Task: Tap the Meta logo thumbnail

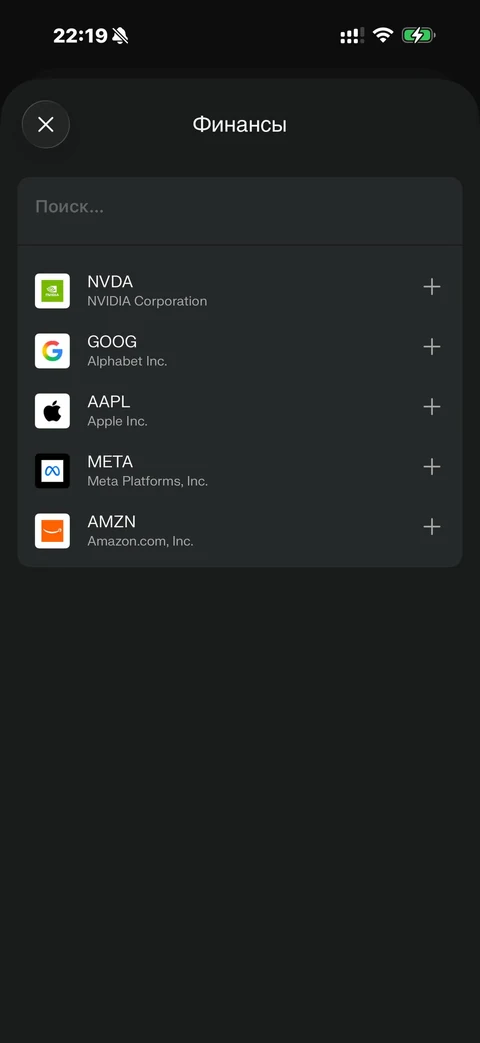Action: [x=53, y=471]
